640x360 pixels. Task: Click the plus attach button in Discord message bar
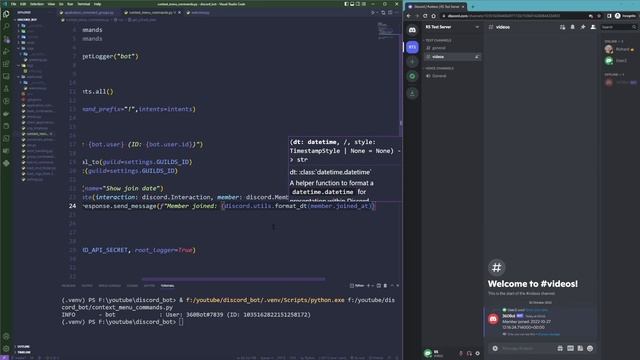coord(495,348)
